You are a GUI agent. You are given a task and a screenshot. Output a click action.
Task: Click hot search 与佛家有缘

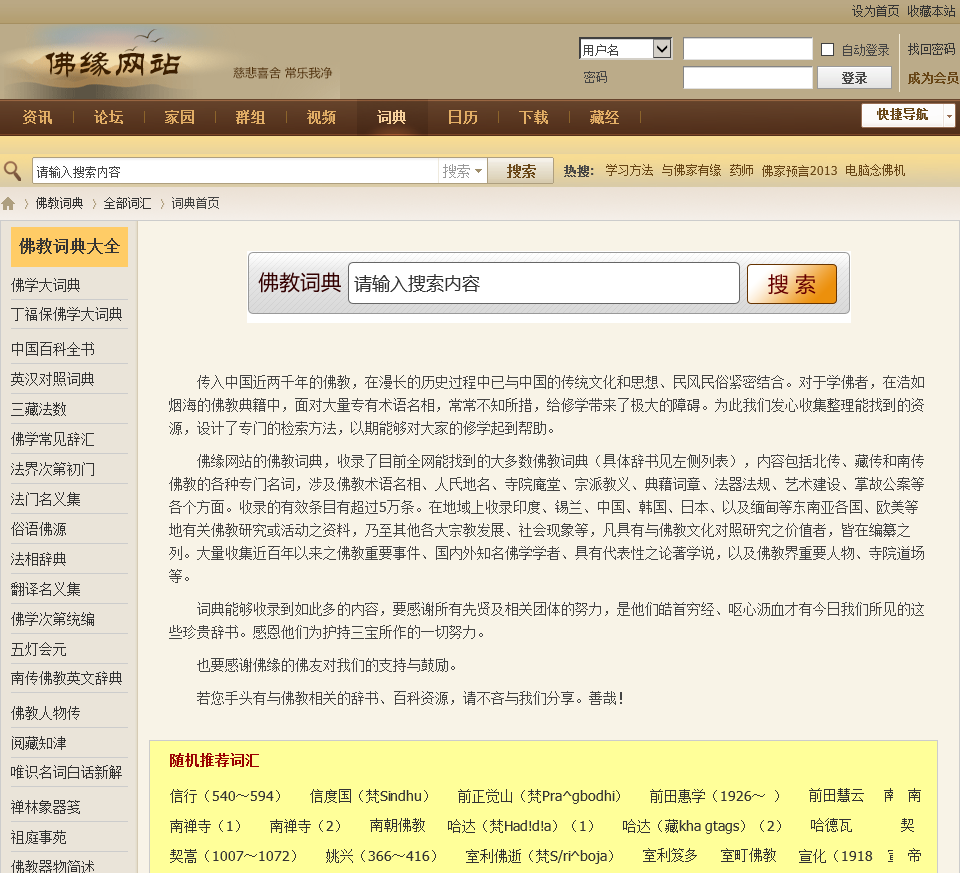click(691, 170)
